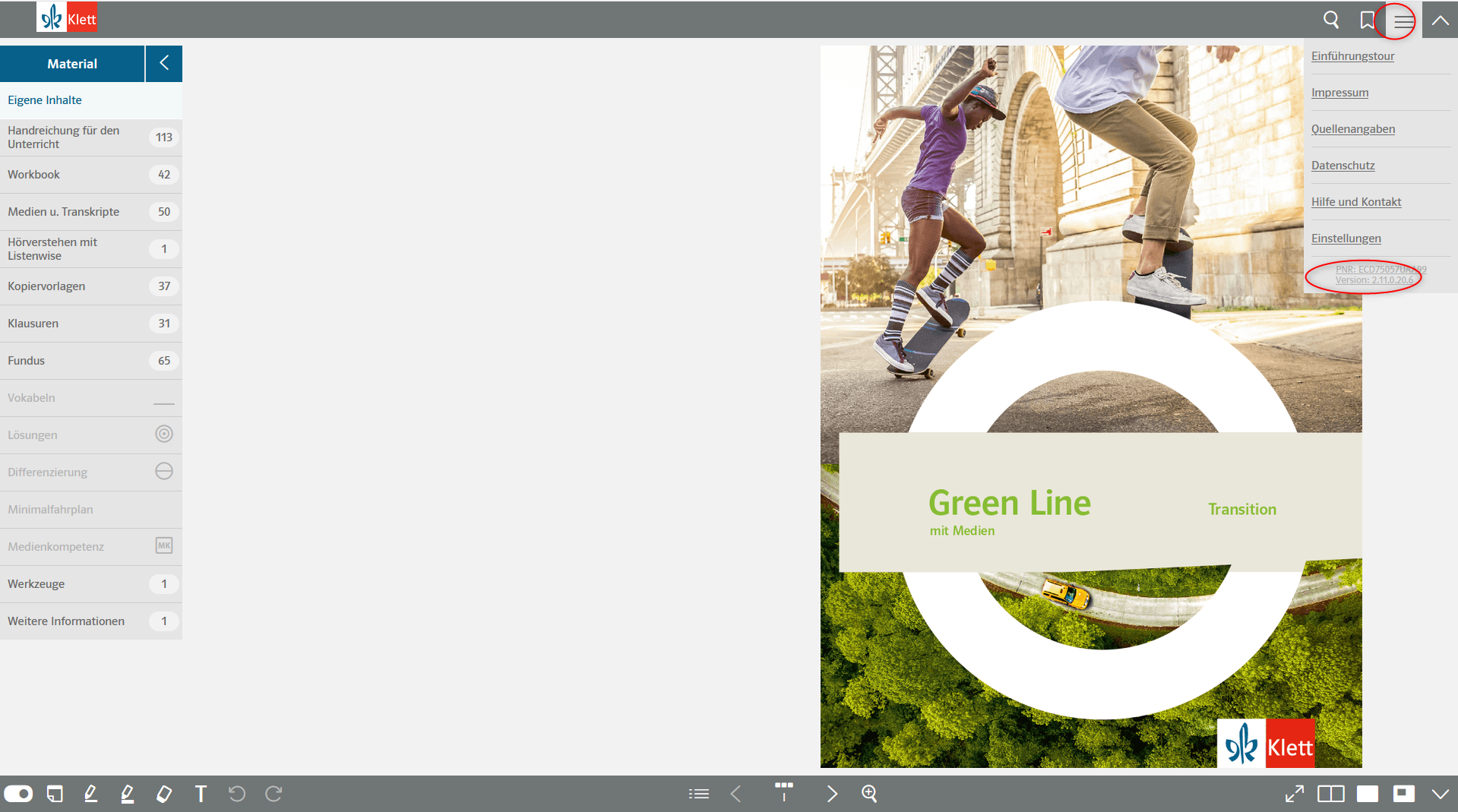Select the sticky note tool
The height and width of the screenshot is (812, 1458).
[x=55, y=794]
